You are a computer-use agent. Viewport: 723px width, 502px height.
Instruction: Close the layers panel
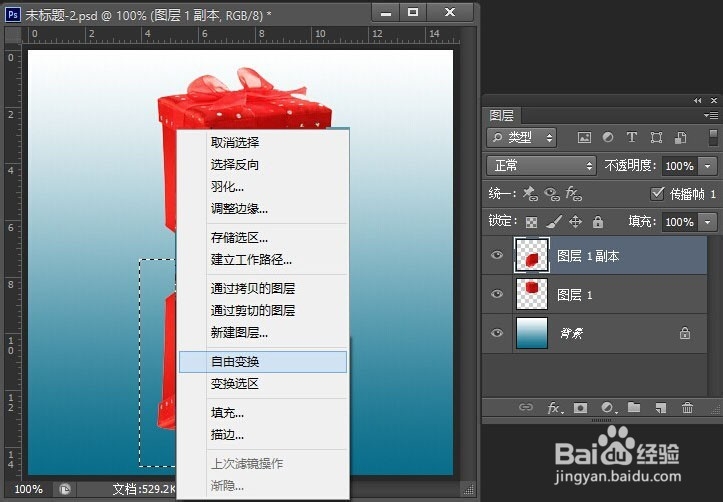(x=714, y=100)
